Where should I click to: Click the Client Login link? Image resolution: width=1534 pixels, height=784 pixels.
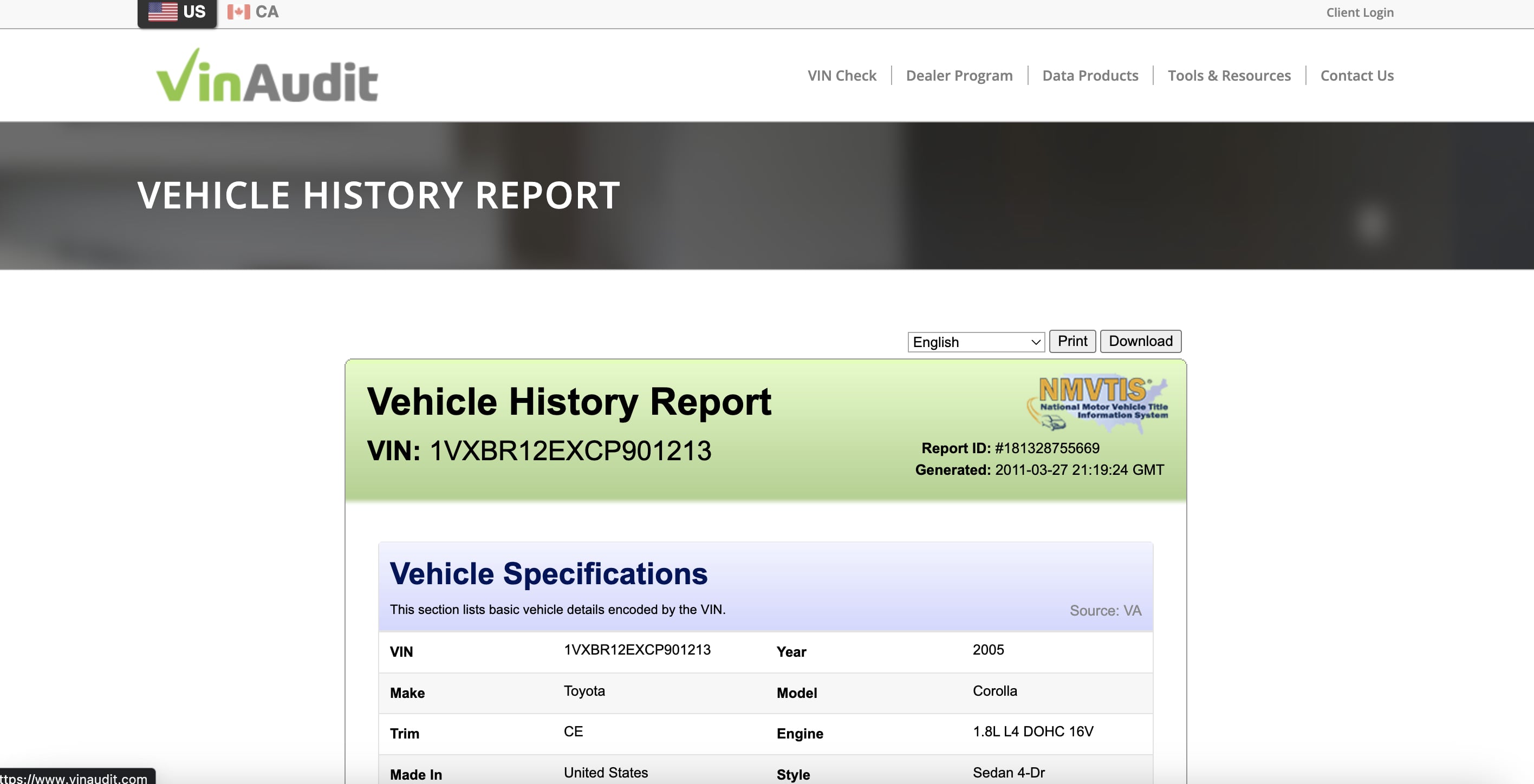pyautogui.click(x=1360, y=12)
